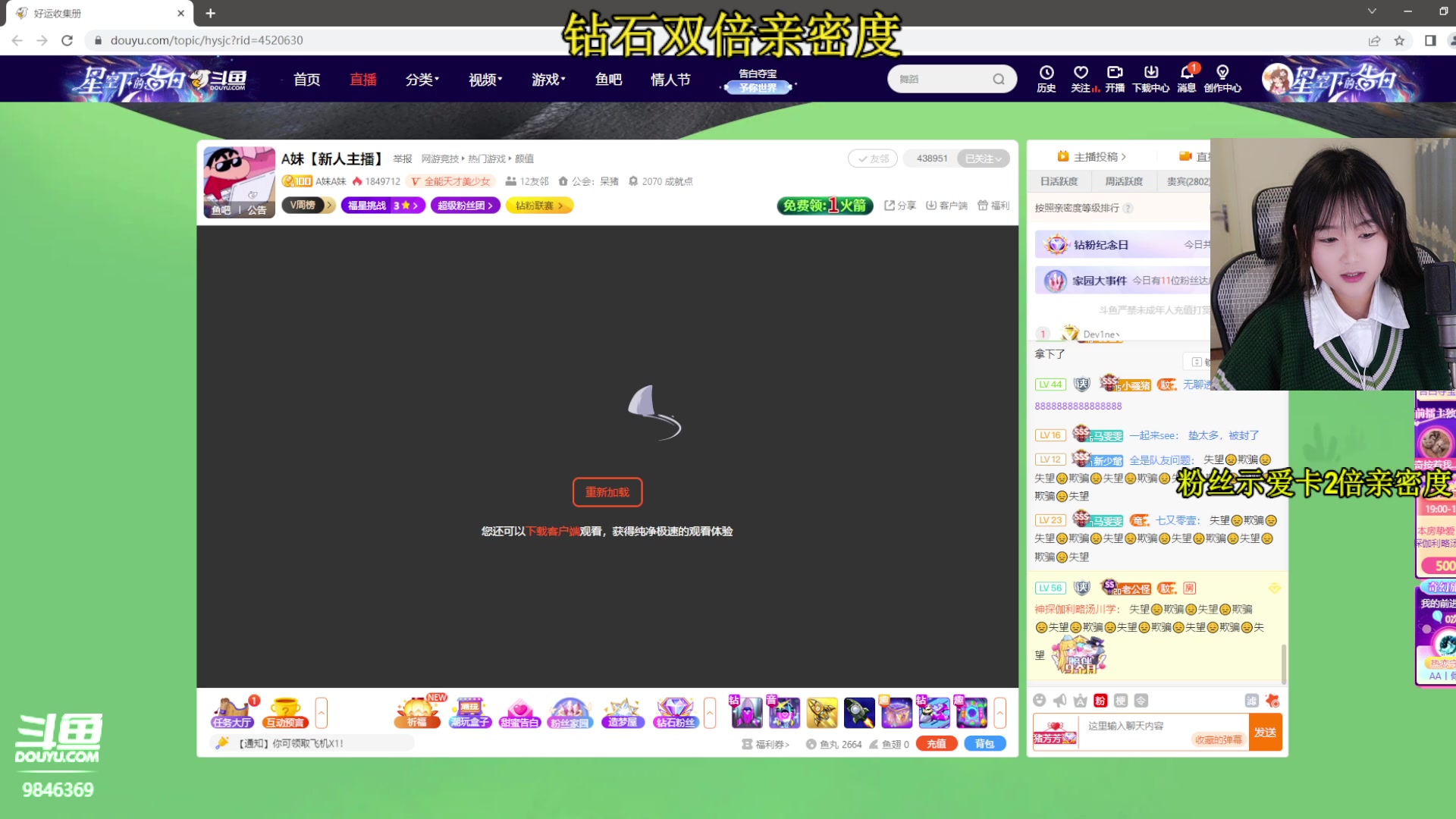Open 情人节 menu item
Viewport: 1456px width, 819px height.
pos(670,80)
